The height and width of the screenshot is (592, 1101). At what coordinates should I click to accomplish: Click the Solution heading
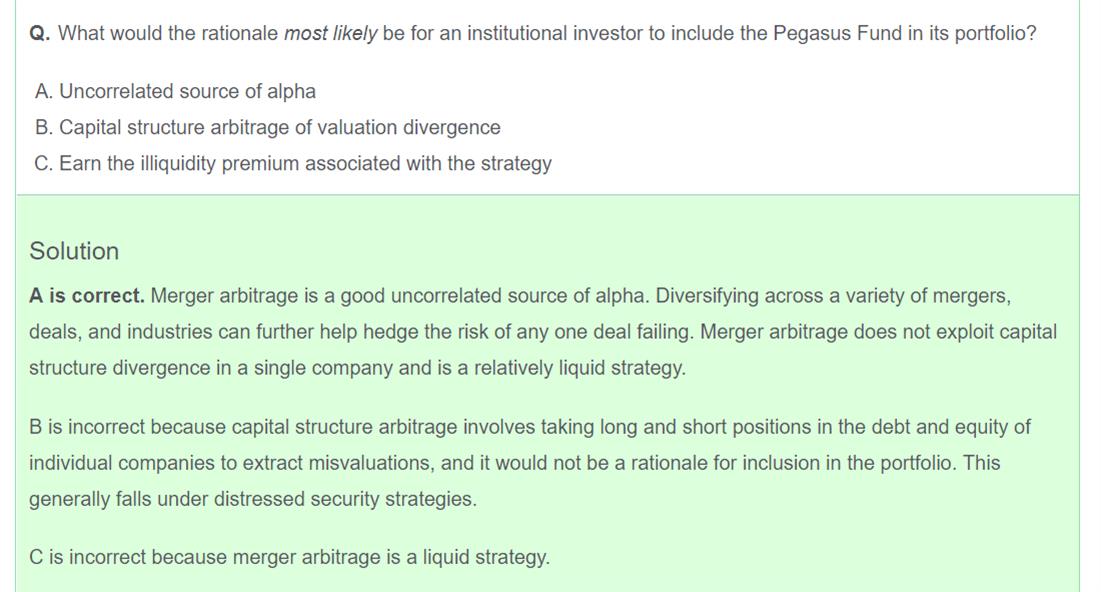74,251
